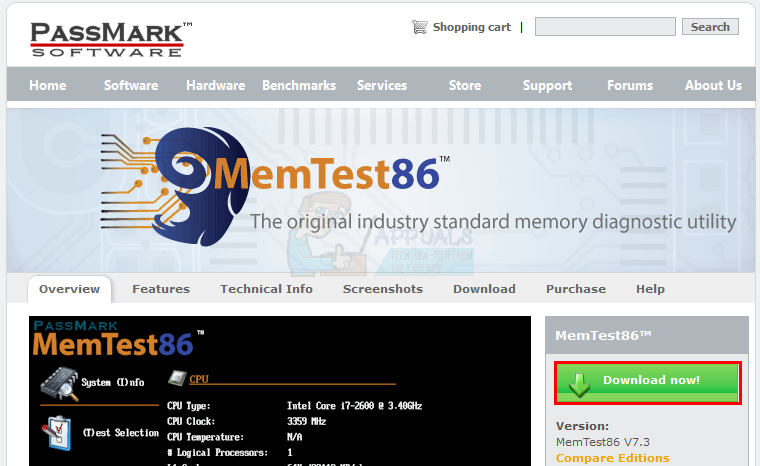The height and width of the screenshot is (466, 760).
Task: Open the Benchmarks menu item
Action: tap(299, 85)
